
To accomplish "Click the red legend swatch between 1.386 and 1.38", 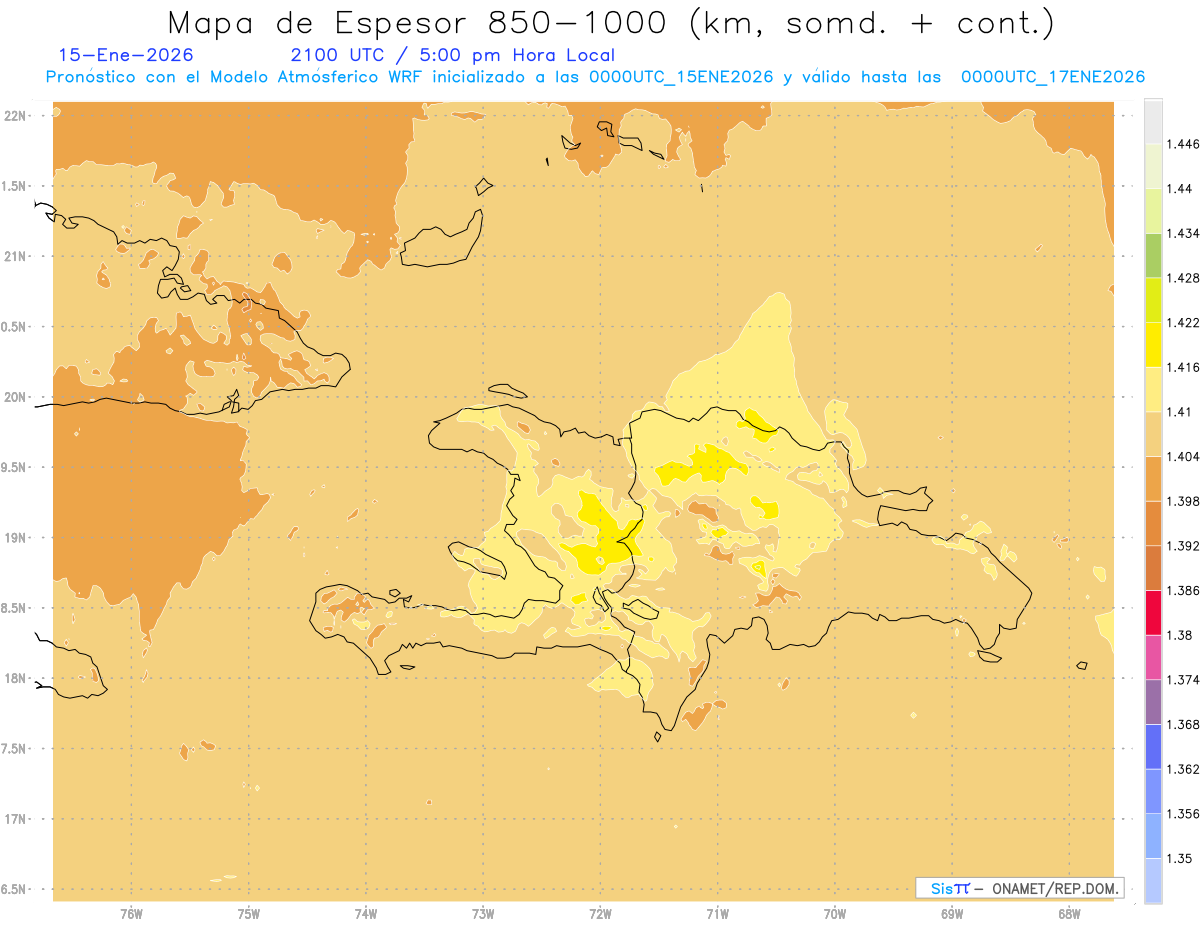I will coord(1153,612).
